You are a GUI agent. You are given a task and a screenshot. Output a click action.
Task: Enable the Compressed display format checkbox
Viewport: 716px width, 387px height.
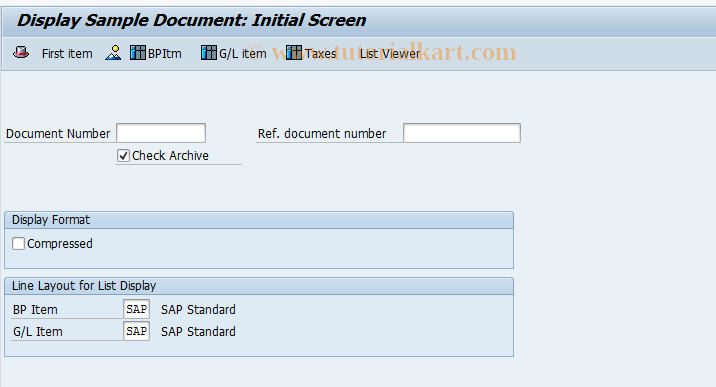(x=18, y=244)
